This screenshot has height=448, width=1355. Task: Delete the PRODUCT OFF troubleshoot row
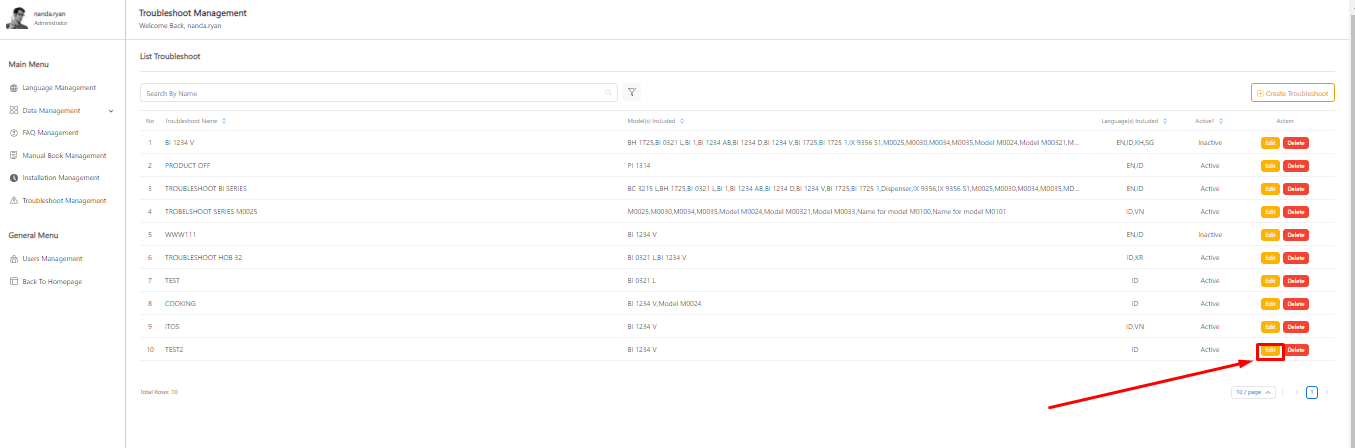pyautogui.click(x=1295, y=166)
